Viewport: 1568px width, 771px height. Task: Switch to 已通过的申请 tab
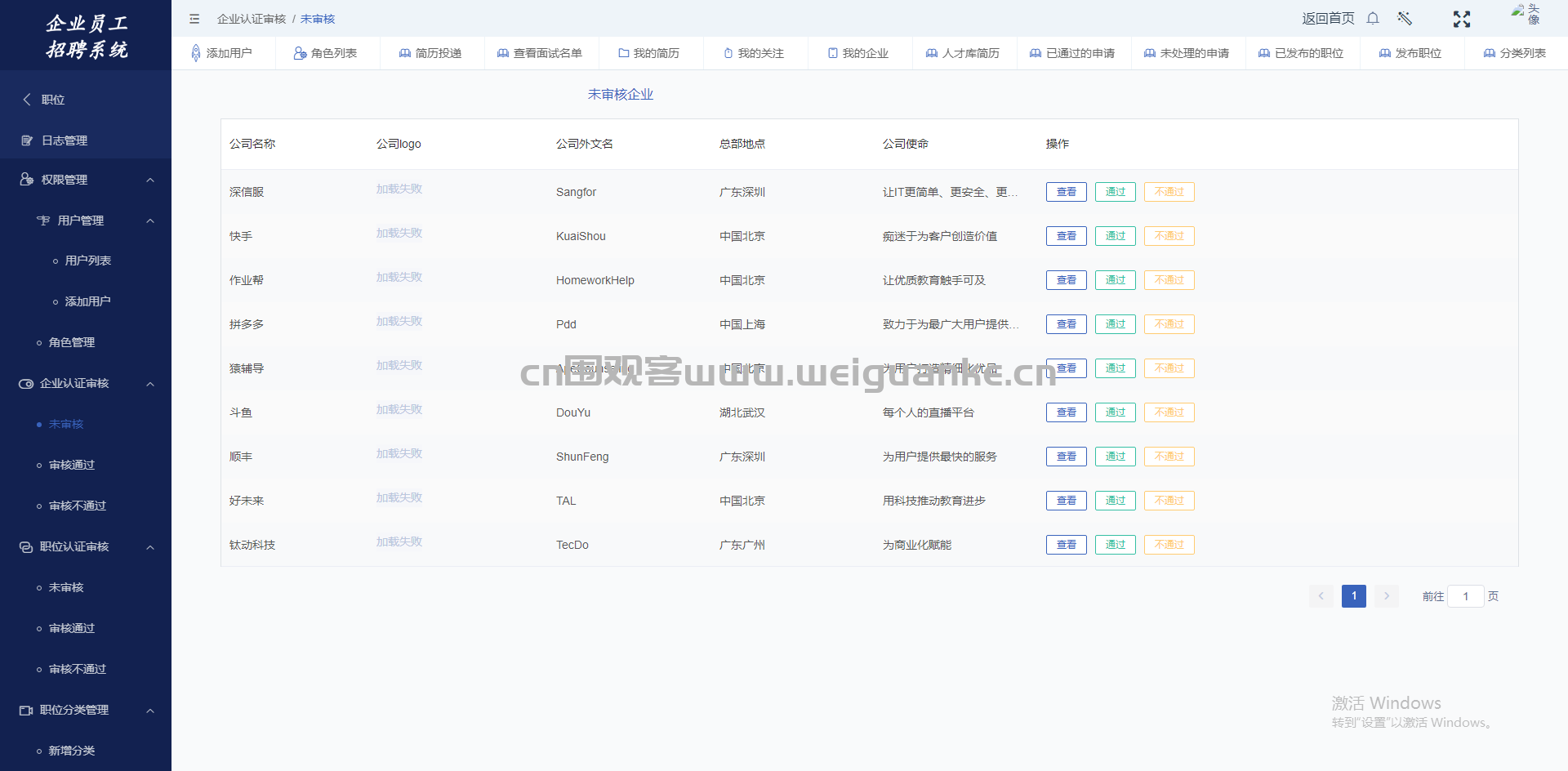[x=1072, y=53]
